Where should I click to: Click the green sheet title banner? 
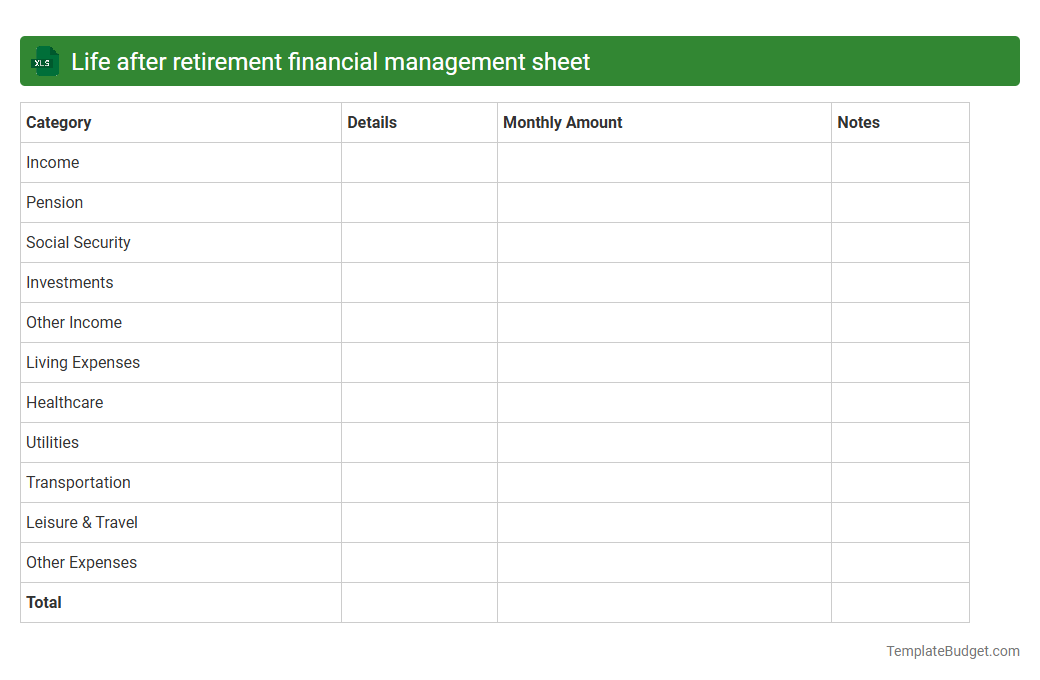[520, 61]
